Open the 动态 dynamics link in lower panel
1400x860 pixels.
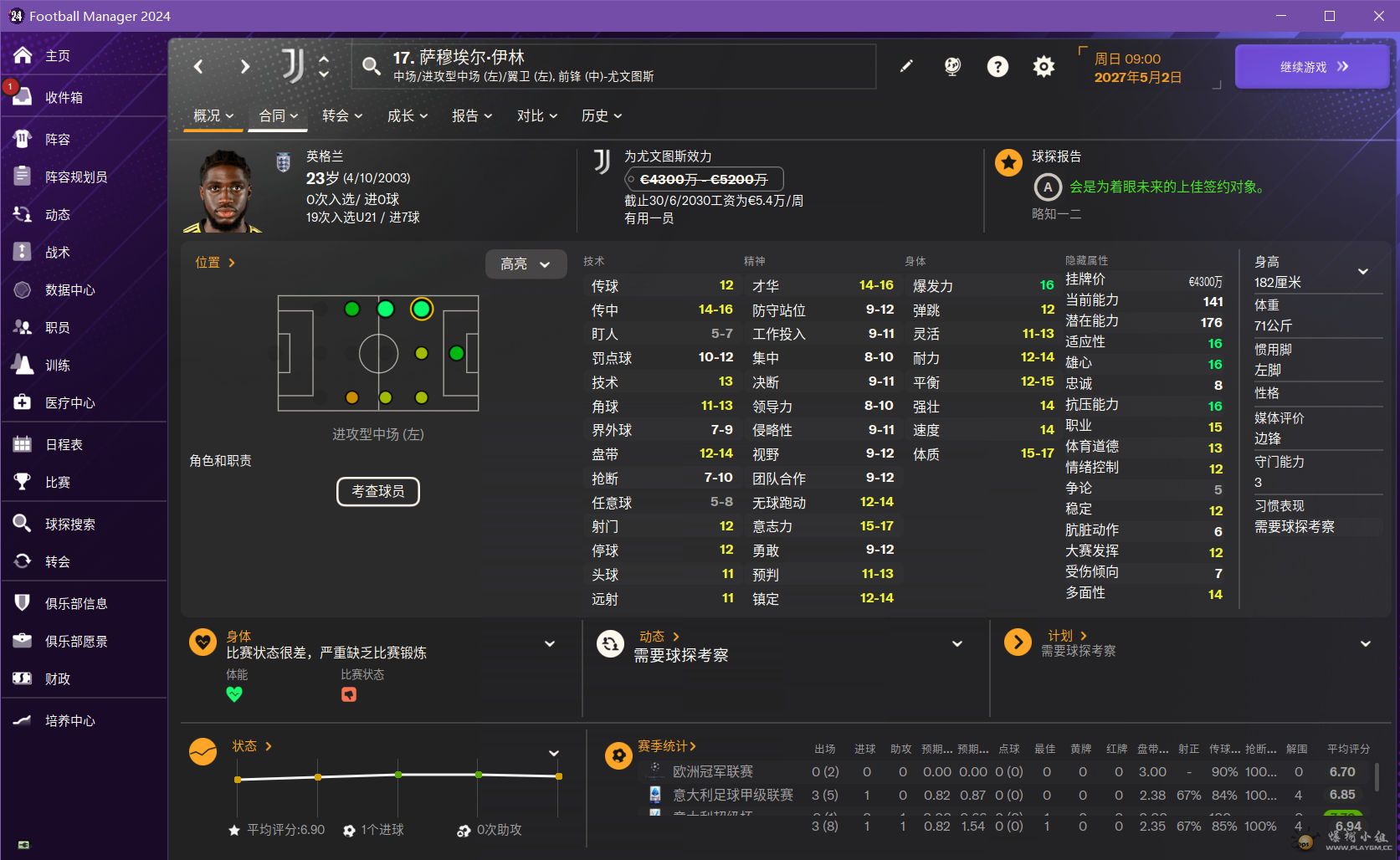pyautogui.click(x=659, y=637)
